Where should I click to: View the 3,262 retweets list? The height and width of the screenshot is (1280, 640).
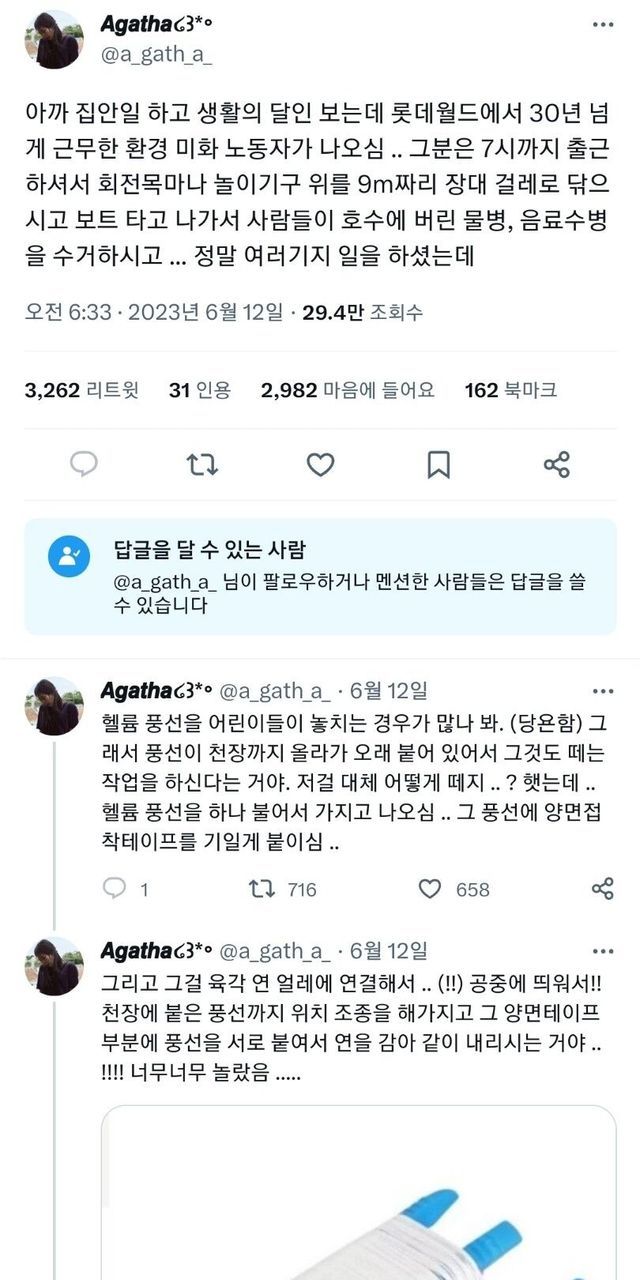pyautogui.click(x=82, y=390)
